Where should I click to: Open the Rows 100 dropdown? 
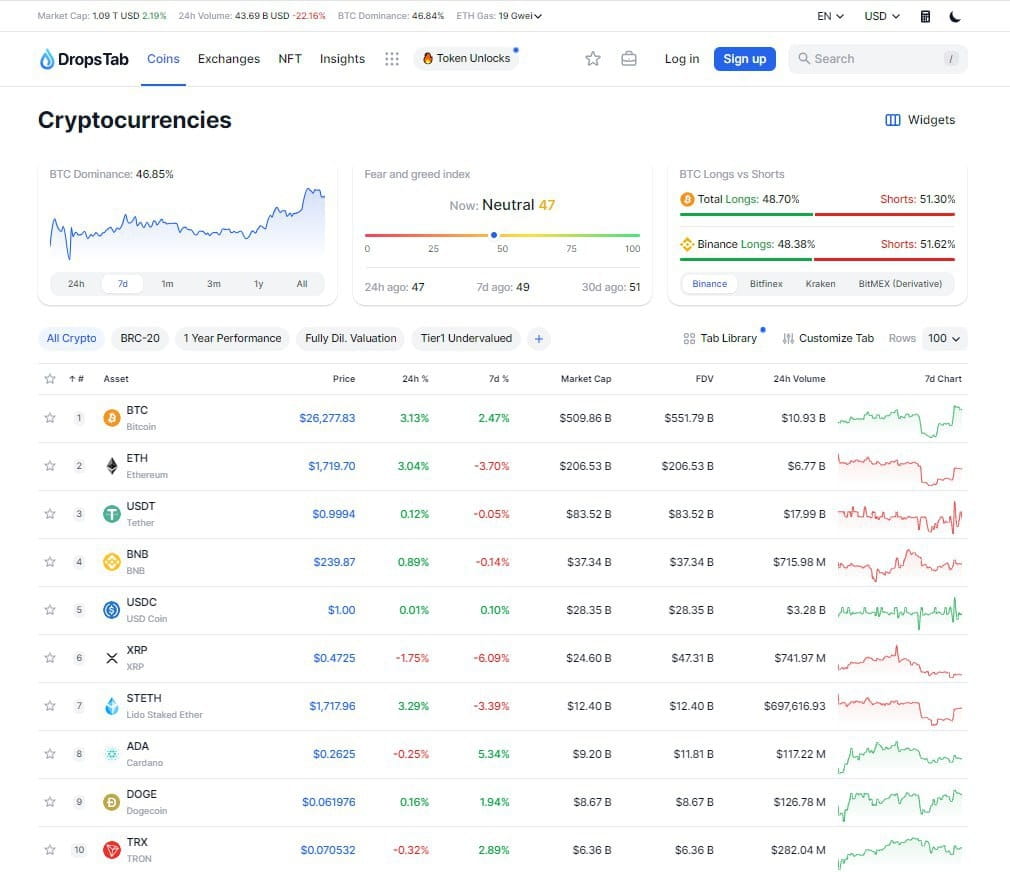944,339
